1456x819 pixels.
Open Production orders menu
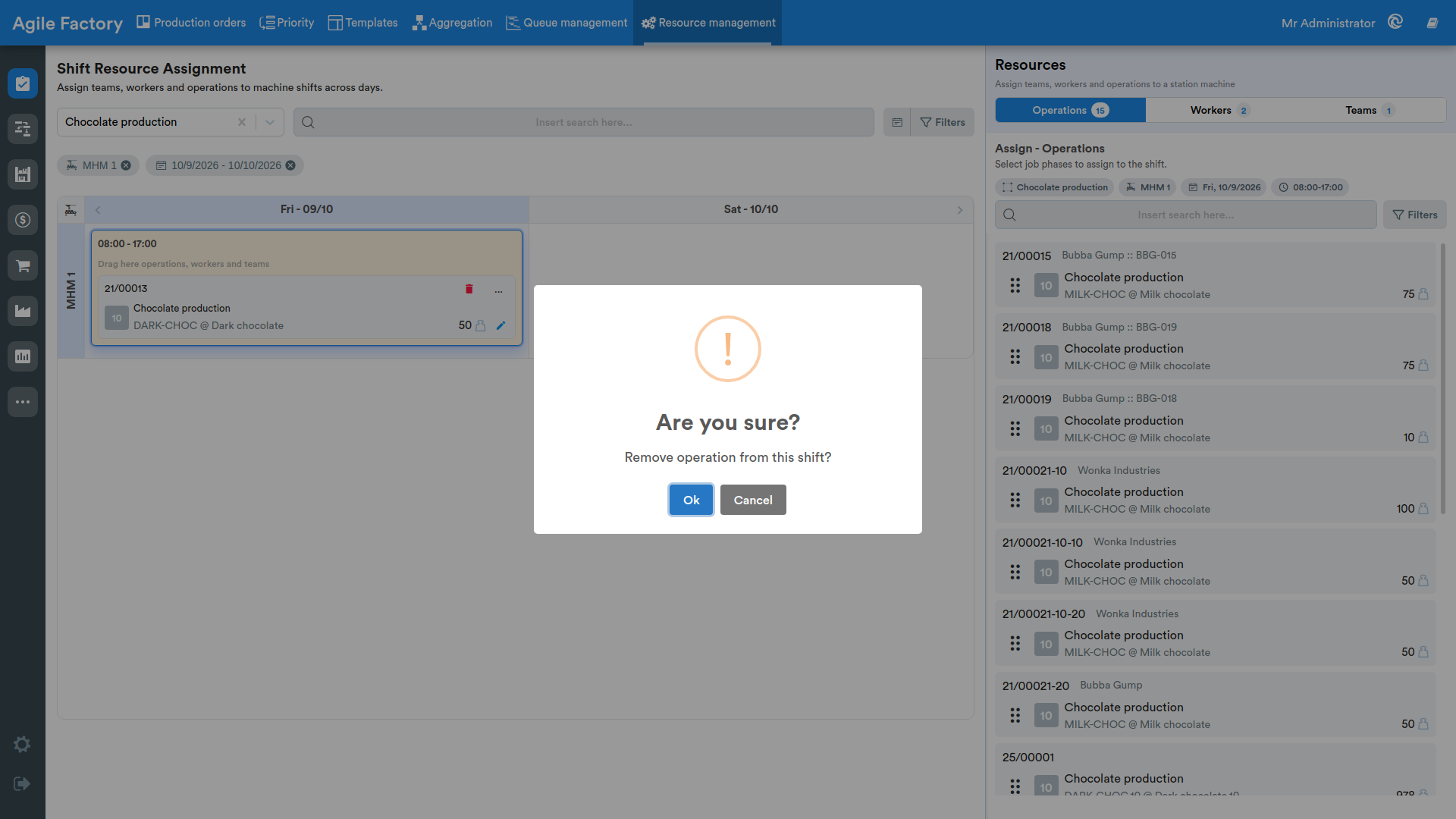point(191,23)
